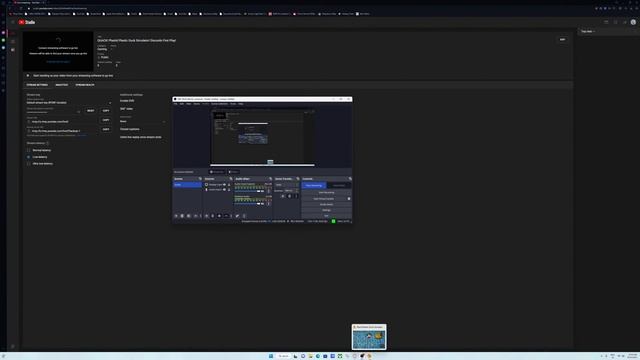
Task: Switch to the Analytics tab
Action: tap(62, 85)
